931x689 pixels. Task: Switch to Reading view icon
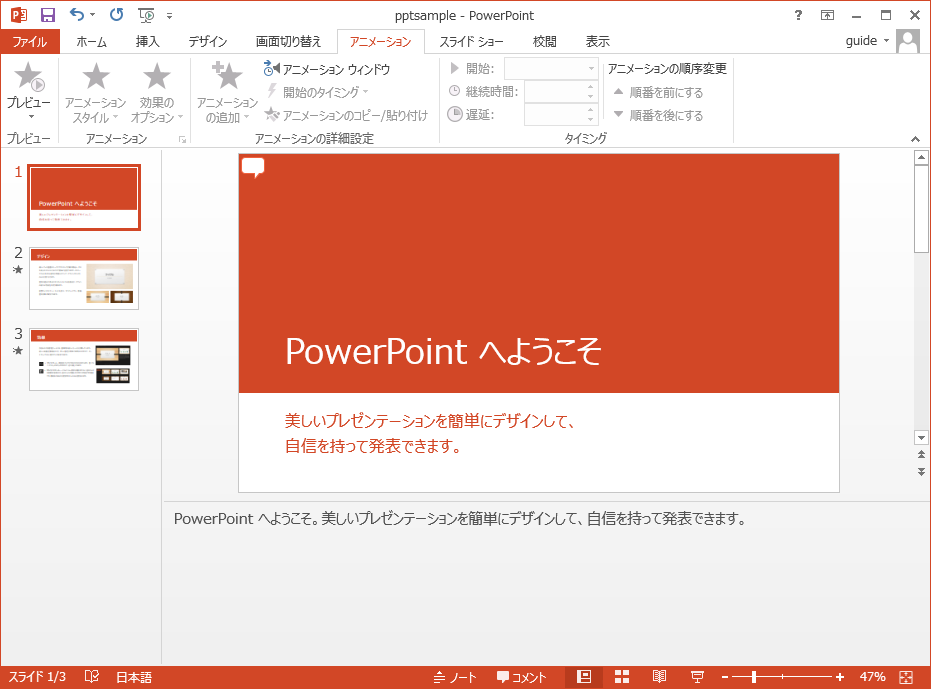click(x=659, y=677)
